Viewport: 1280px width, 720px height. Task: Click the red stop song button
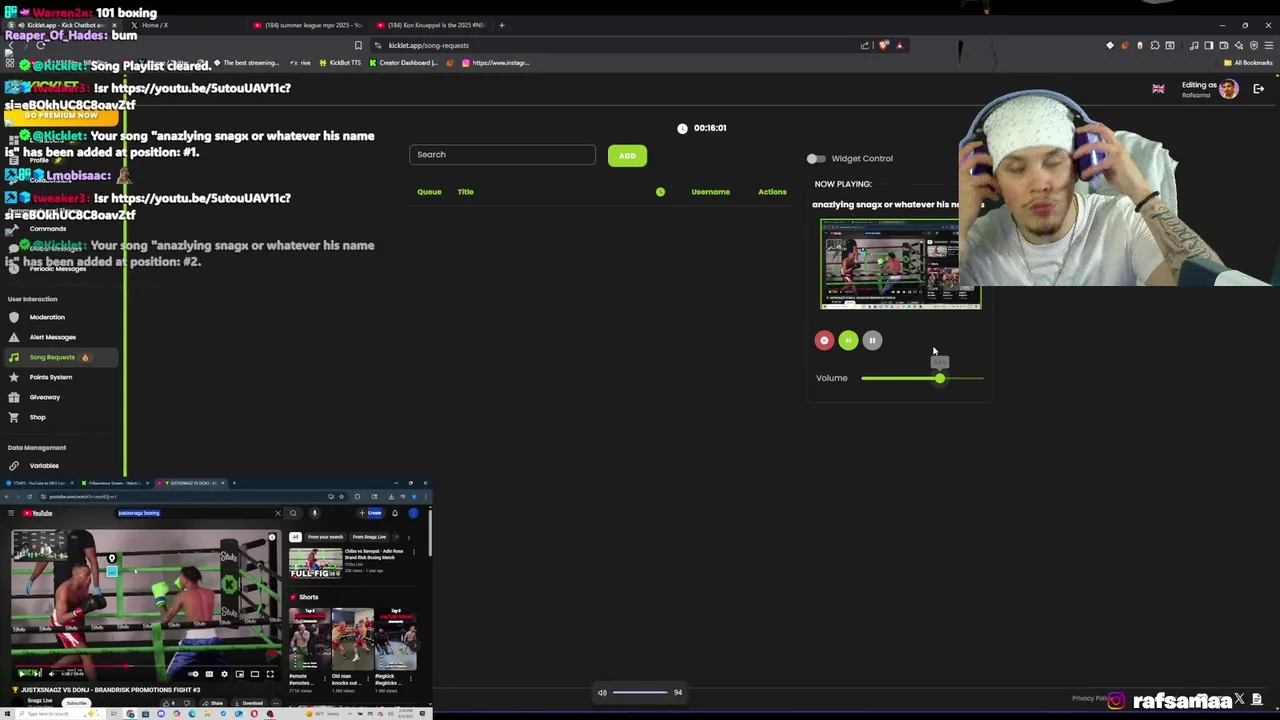click(x=824, y=340)
